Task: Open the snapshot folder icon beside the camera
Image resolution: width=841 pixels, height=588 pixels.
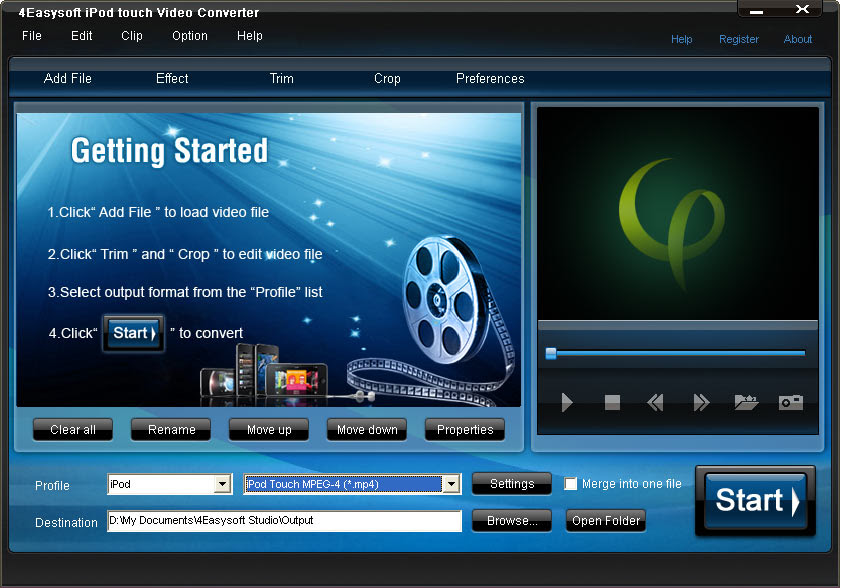Action: point(745,403)
